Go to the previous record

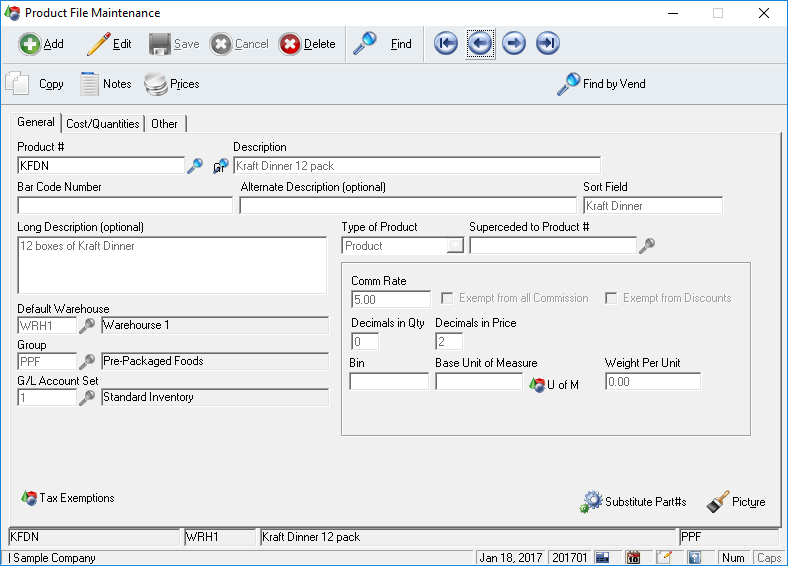tap(480, 44)
